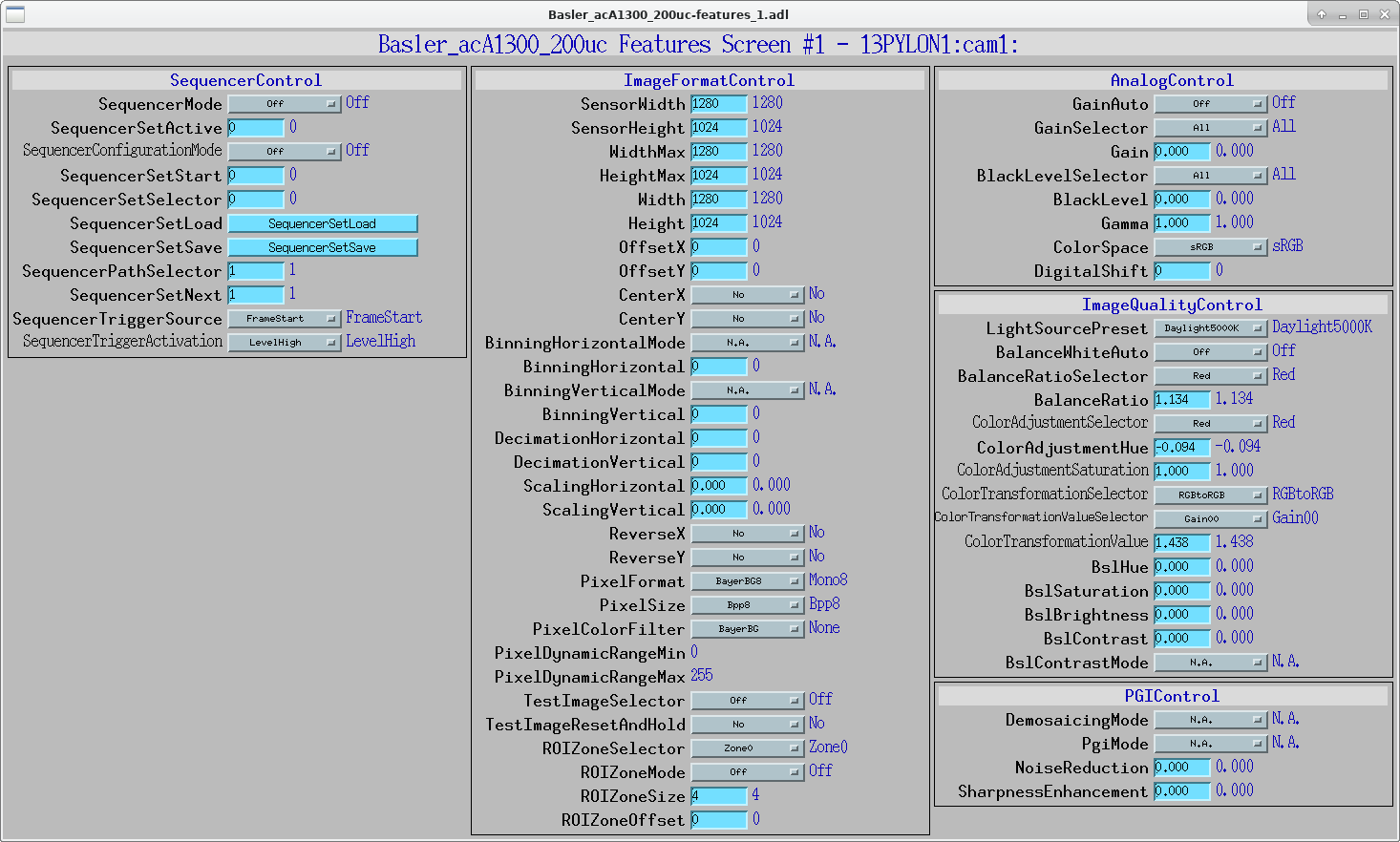Click the Height input field

(719, 222)
